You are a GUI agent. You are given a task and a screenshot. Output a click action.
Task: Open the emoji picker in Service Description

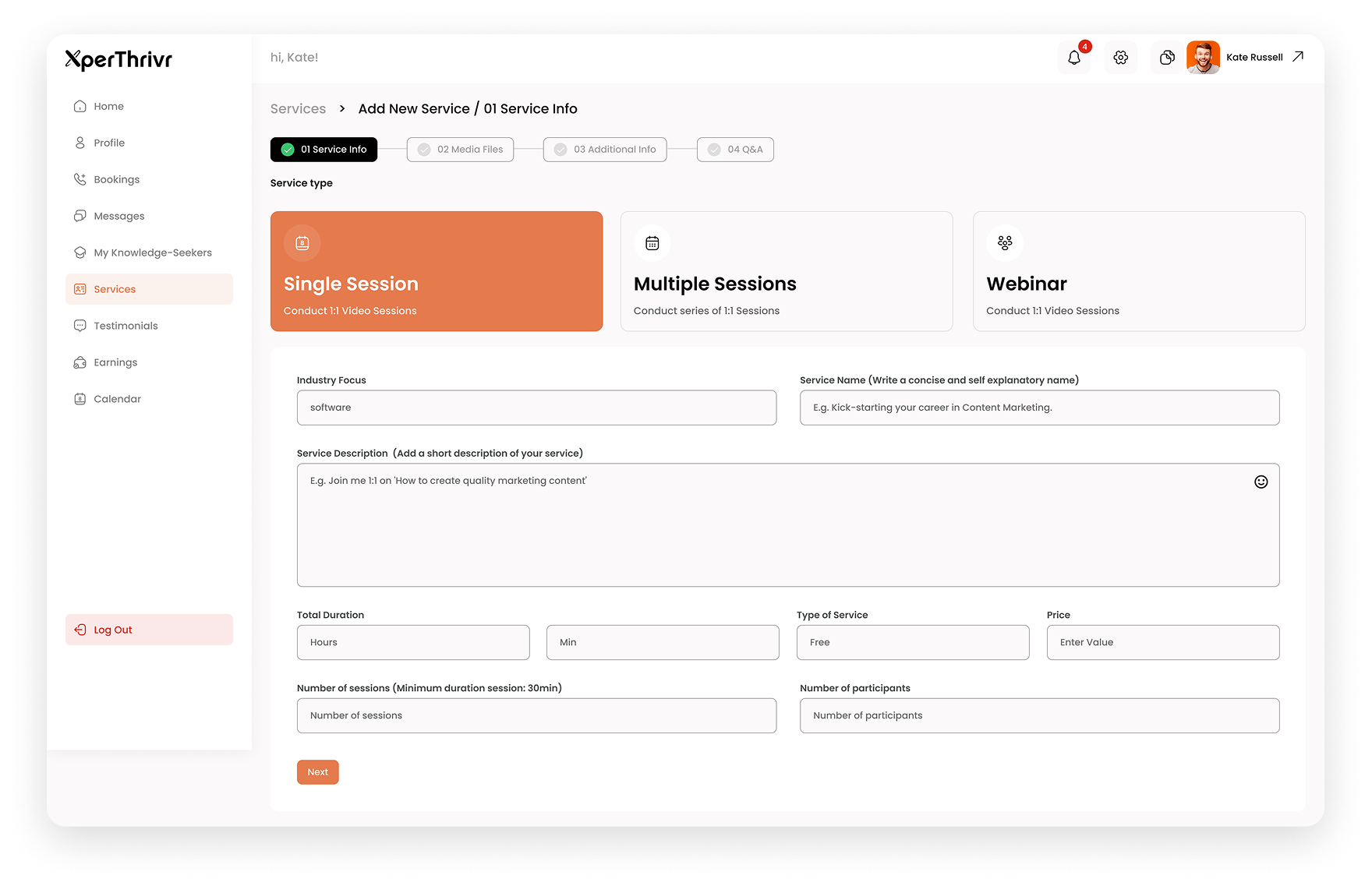(1261, 482)
